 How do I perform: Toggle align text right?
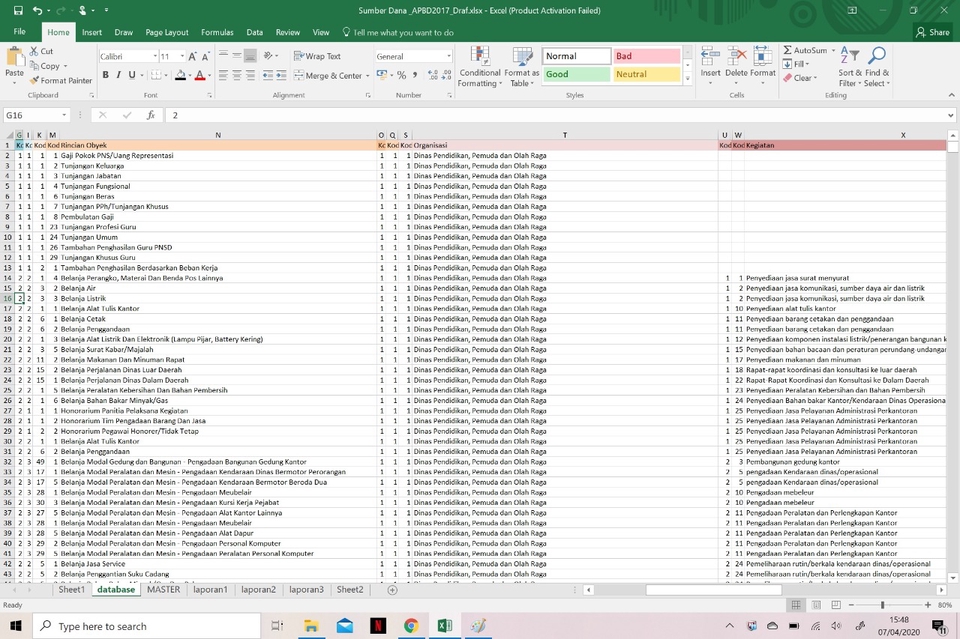point(250,75)
